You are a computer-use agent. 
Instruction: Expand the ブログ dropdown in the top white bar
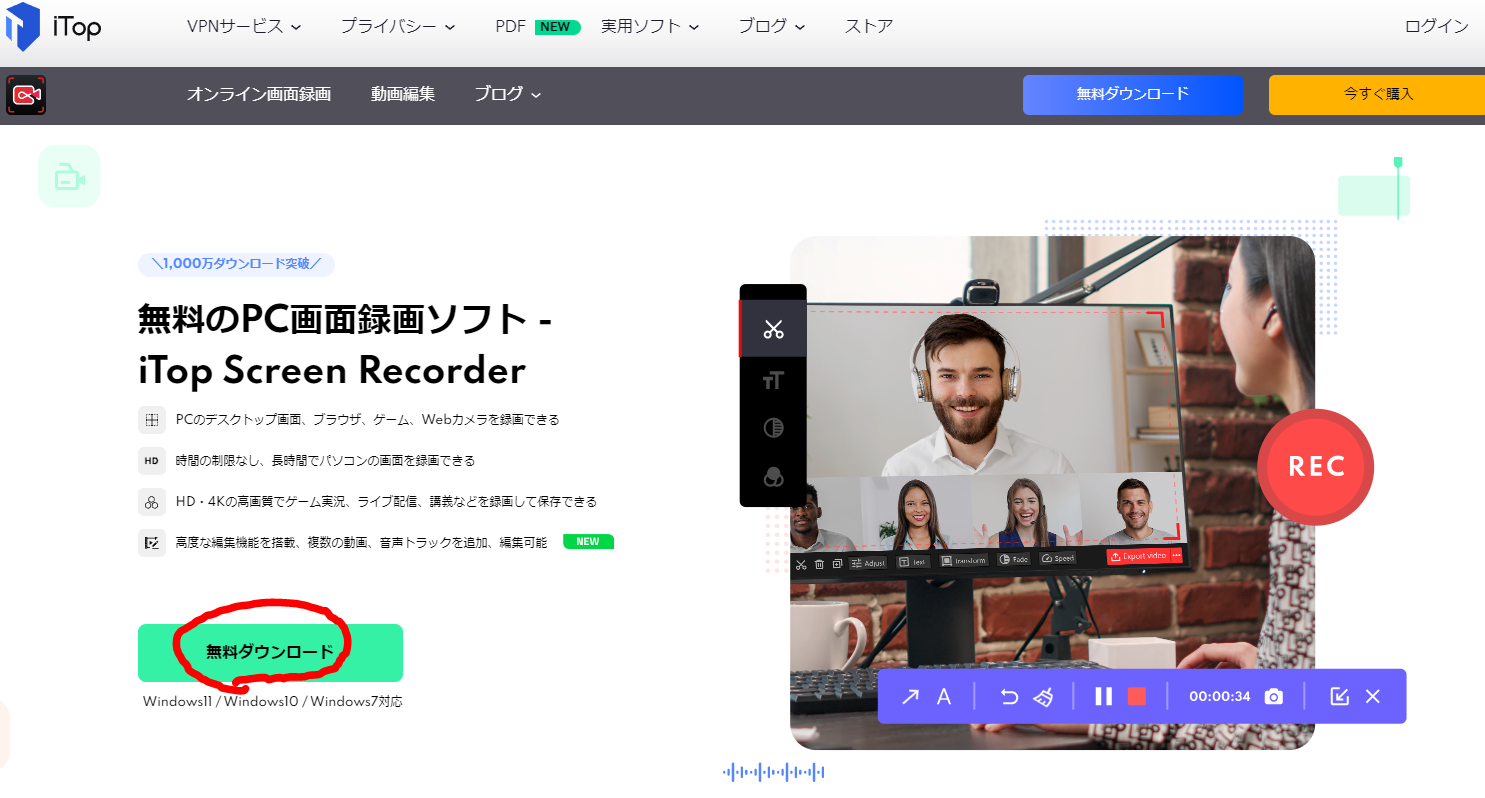(772, 27)
